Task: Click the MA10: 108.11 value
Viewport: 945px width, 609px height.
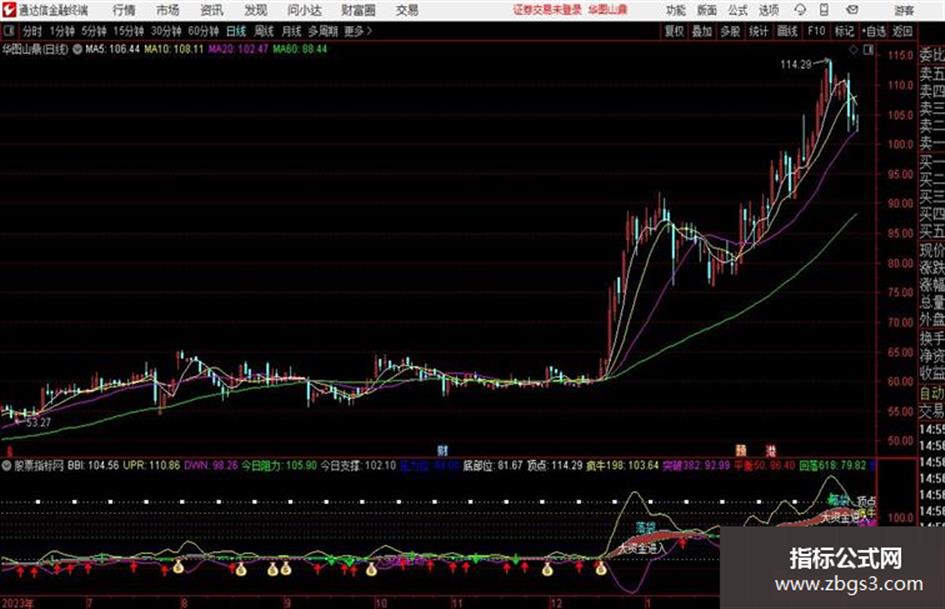Action: pos(174,49)
